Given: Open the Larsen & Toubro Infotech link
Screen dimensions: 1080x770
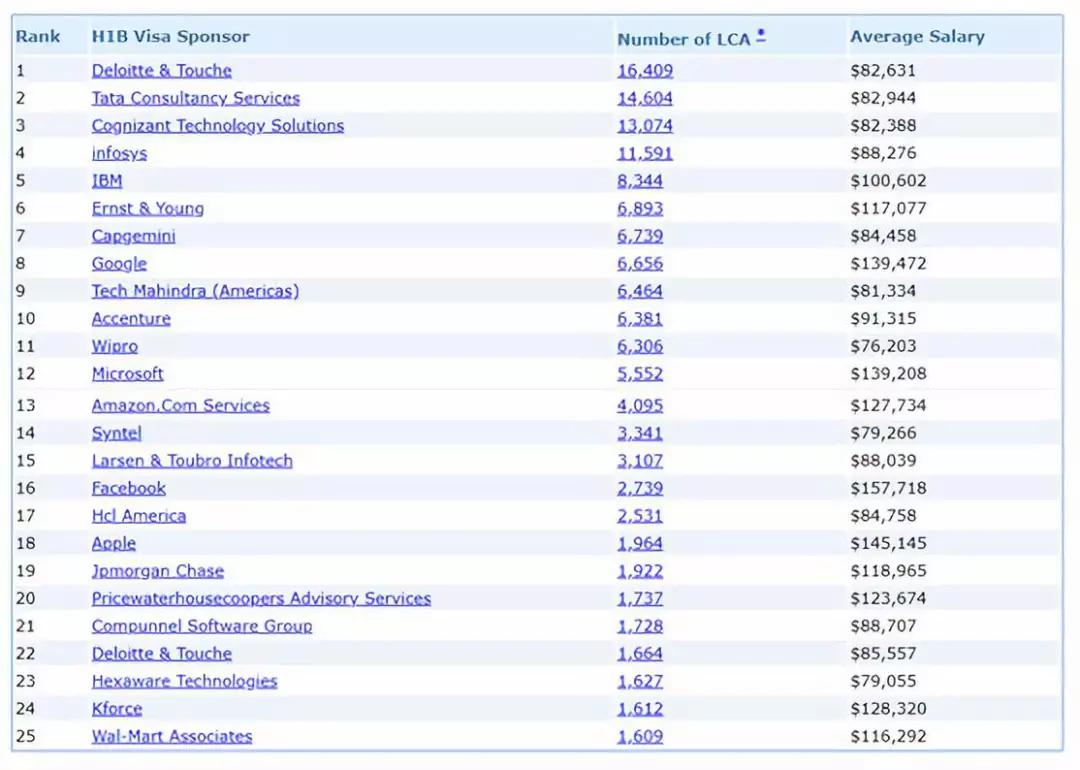Looking at the screenshot, I should [192, 461].
